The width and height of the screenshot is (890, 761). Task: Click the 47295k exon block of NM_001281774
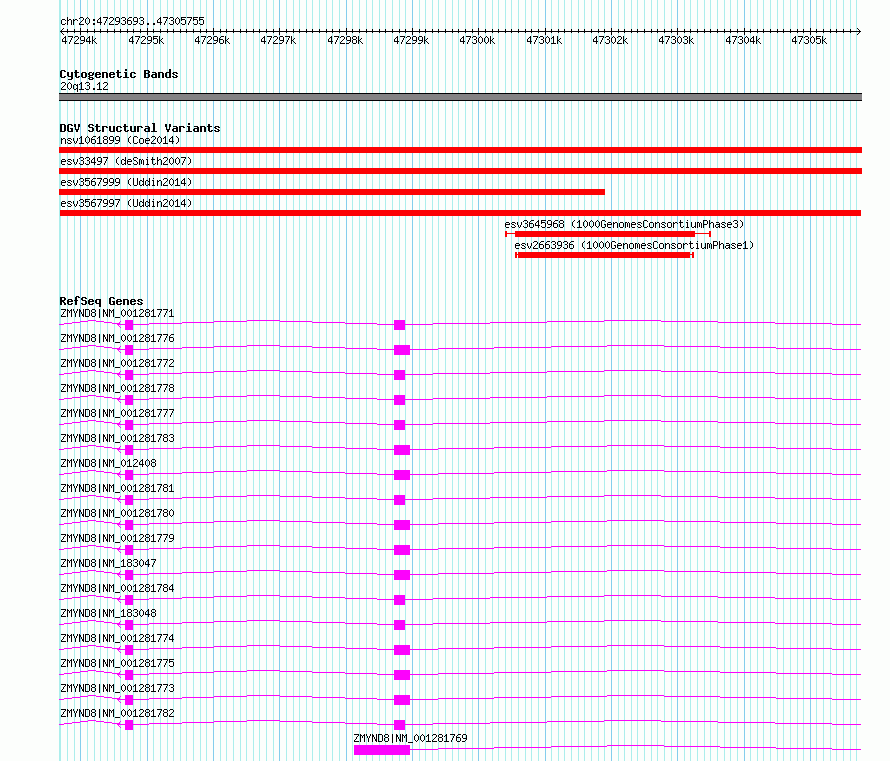coord(129,650)
